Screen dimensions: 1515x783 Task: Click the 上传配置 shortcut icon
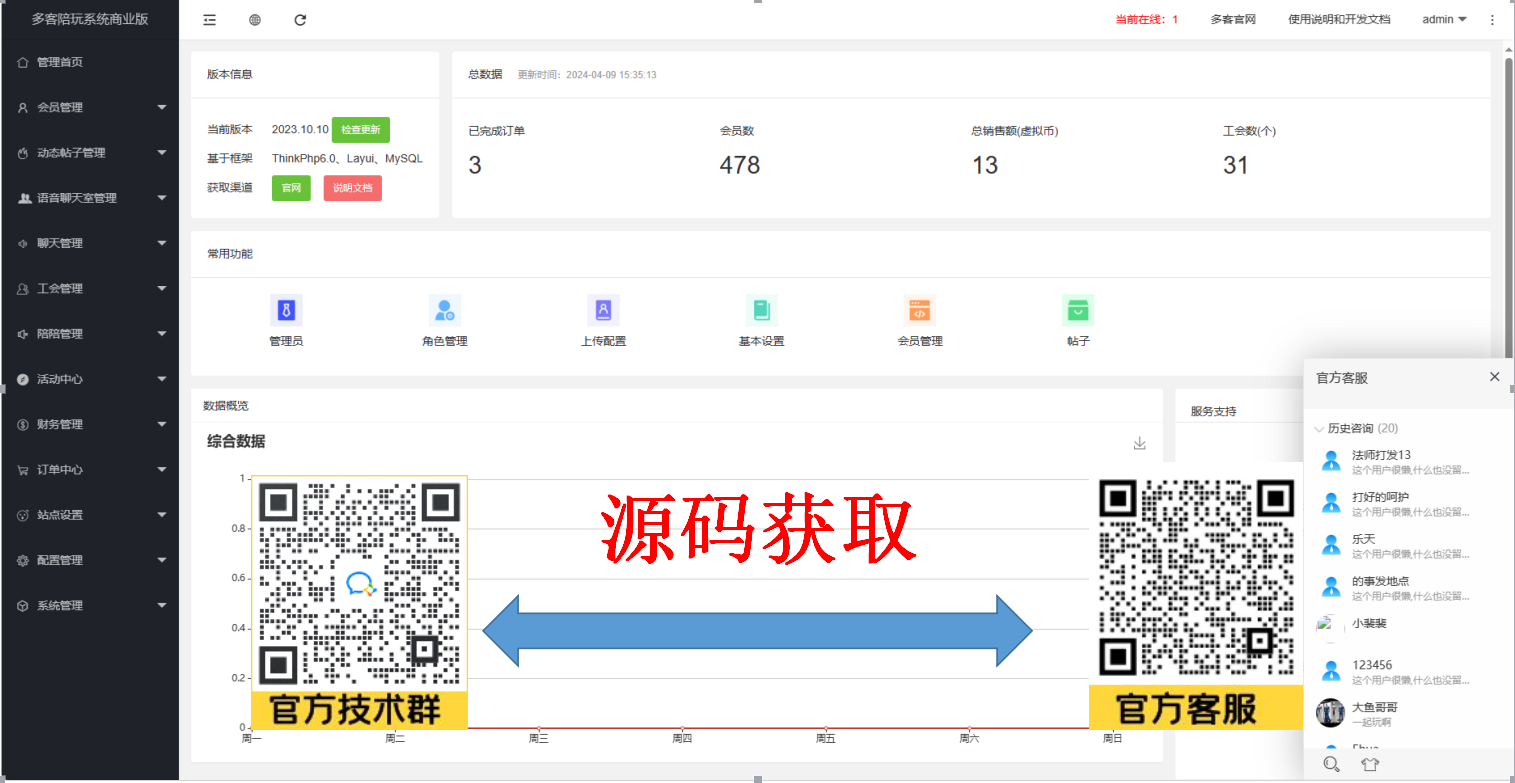[603, 310]
